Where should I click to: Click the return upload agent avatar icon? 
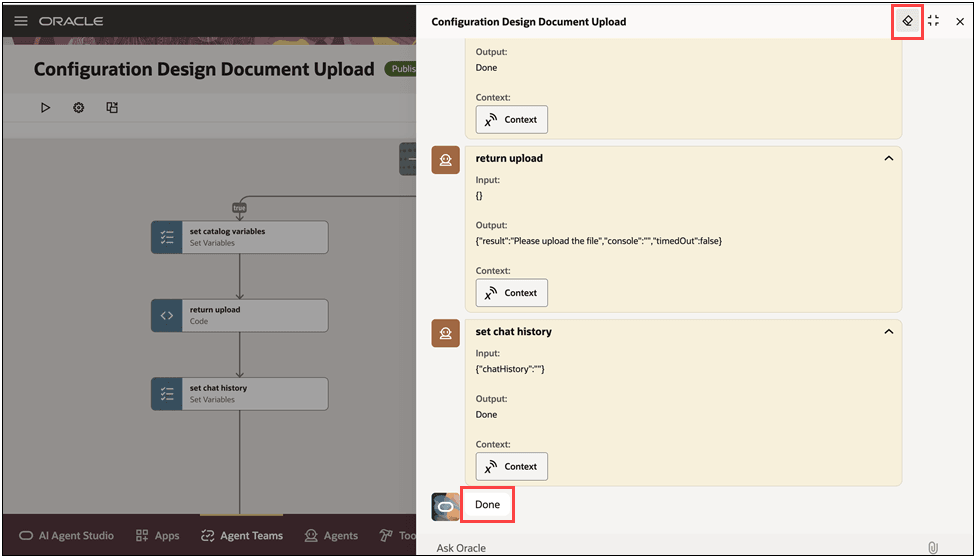click(x=446, y=160)
